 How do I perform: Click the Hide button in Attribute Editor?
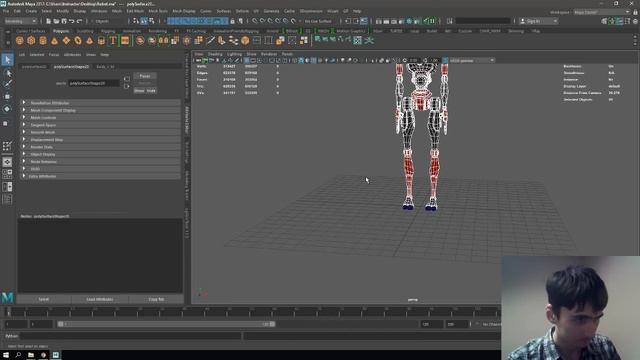pos(151,91)
